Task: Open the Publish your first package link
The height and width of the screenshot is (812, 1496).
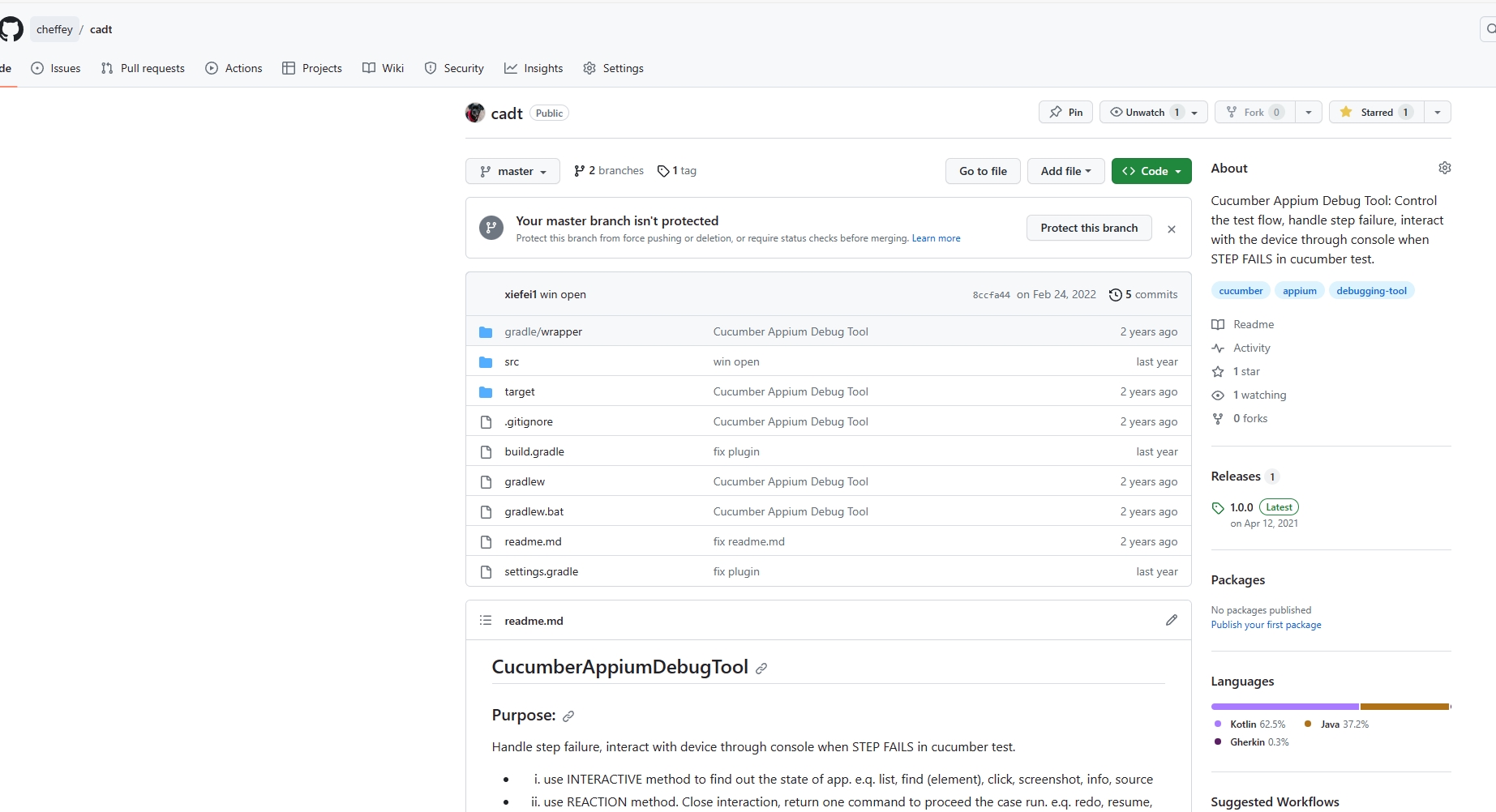Action: tap(1266, 625)
